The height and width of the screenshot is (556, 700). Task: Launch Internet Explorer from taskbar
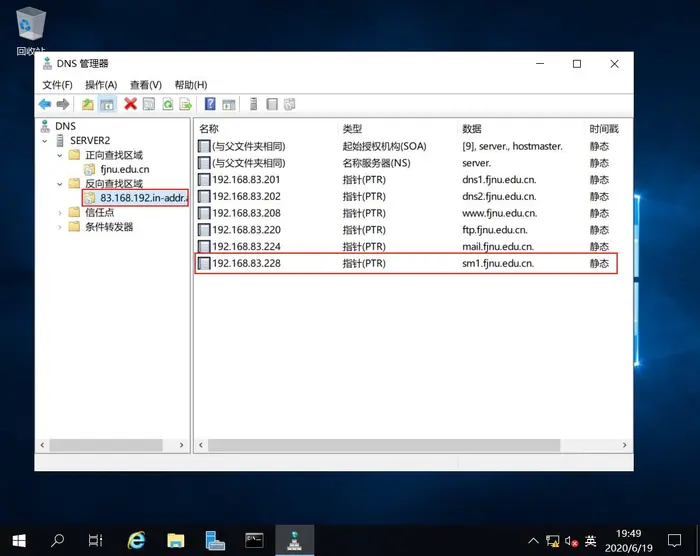tap(137, 541)
